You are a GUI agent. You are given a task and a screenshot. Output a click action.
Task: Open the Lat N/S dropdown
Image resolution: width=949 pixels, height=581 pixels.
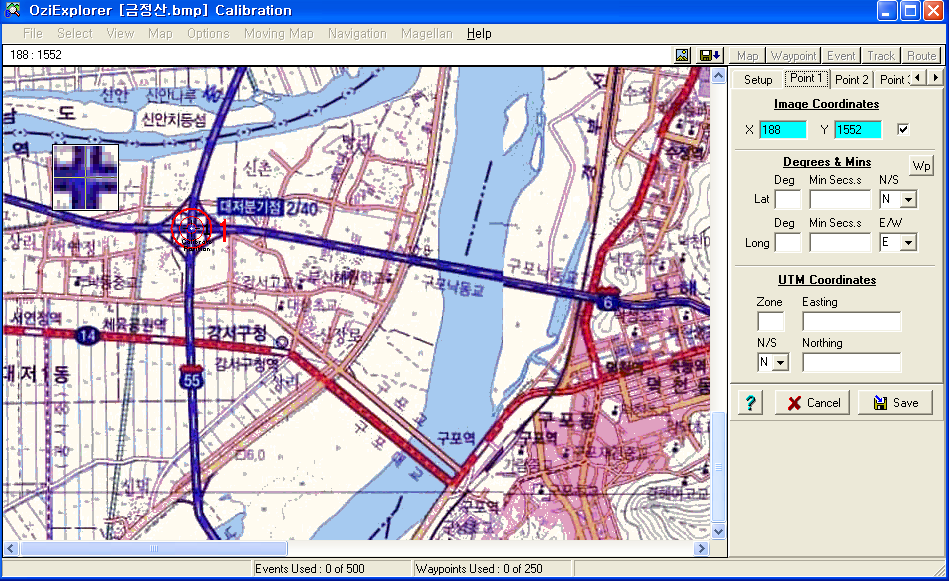908,199
